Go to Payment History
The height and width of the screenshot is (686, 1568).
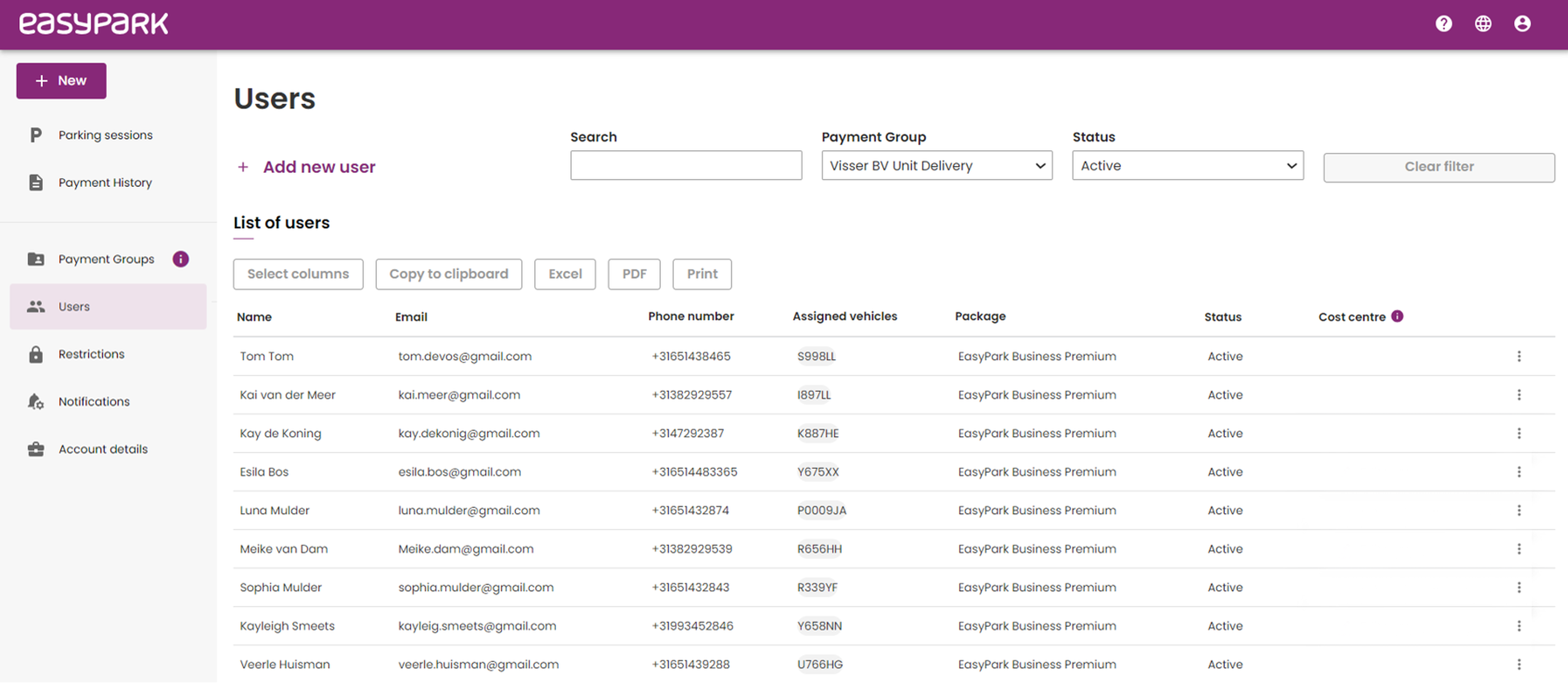click(x=105, y=182)
